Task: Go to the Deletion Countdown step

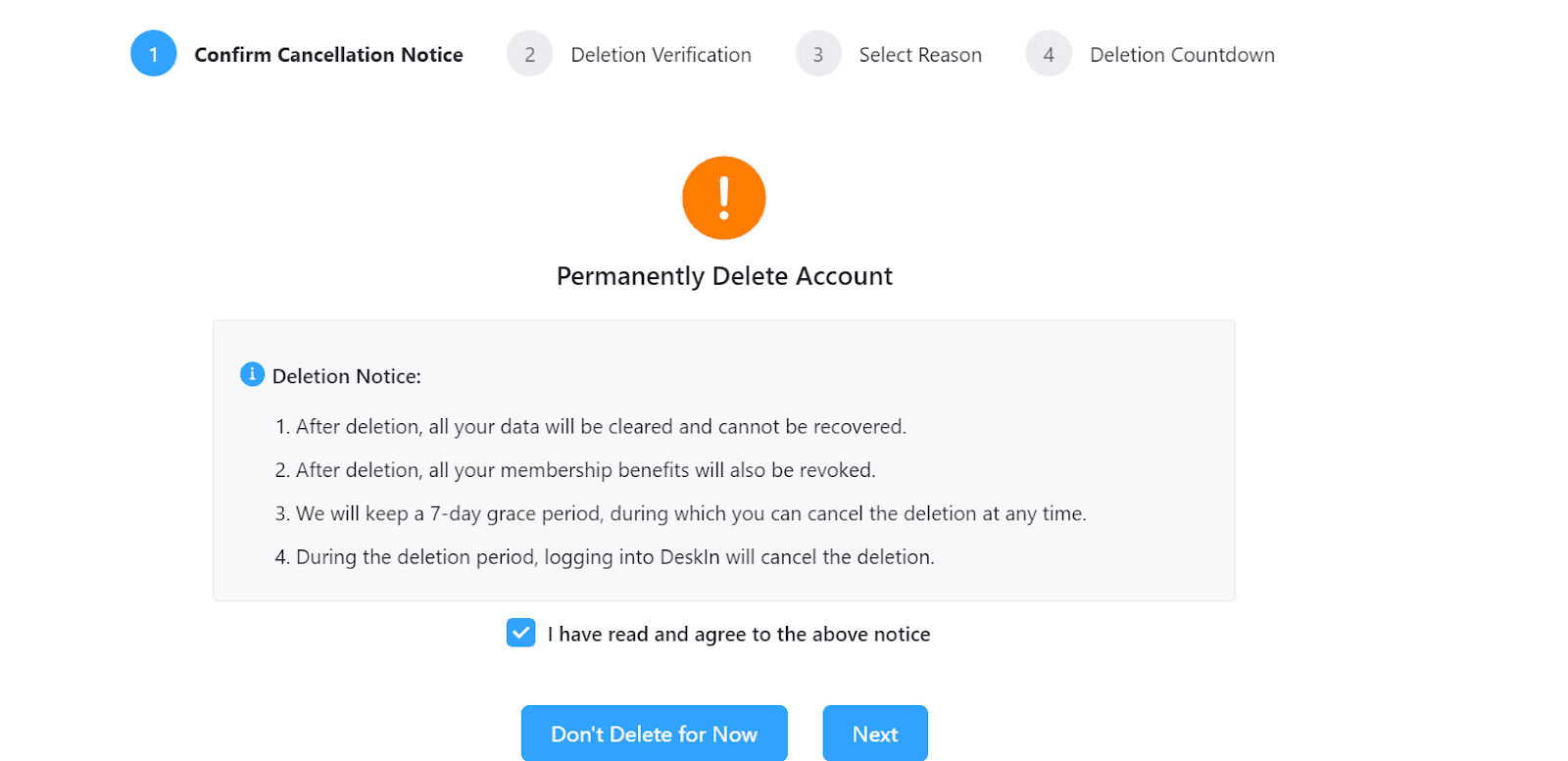Action: [x=1182, y=55]
